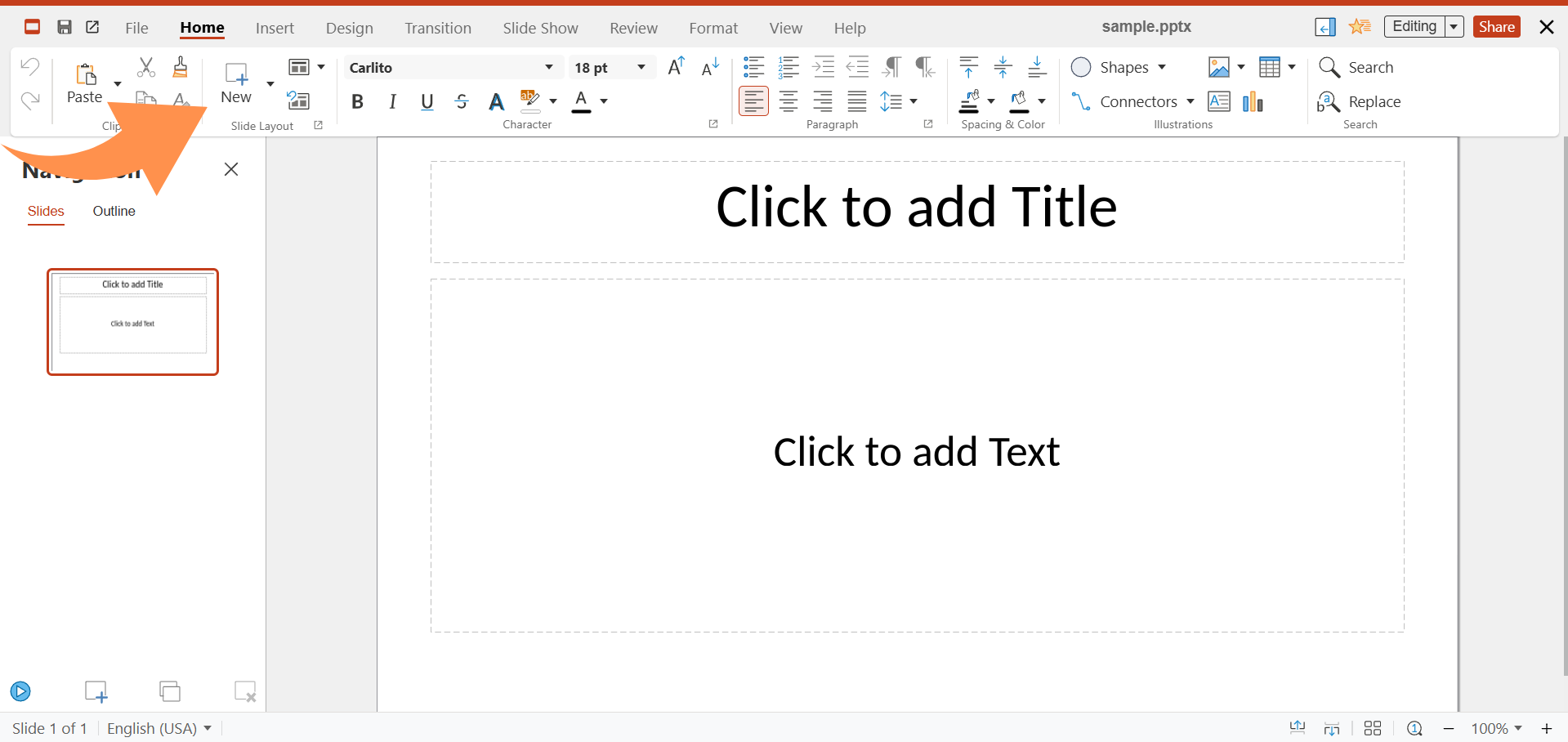Open the font name dropdown showing Carlito
The width and height of the screenshot is (1568, 742).
(x=549, y=67)
